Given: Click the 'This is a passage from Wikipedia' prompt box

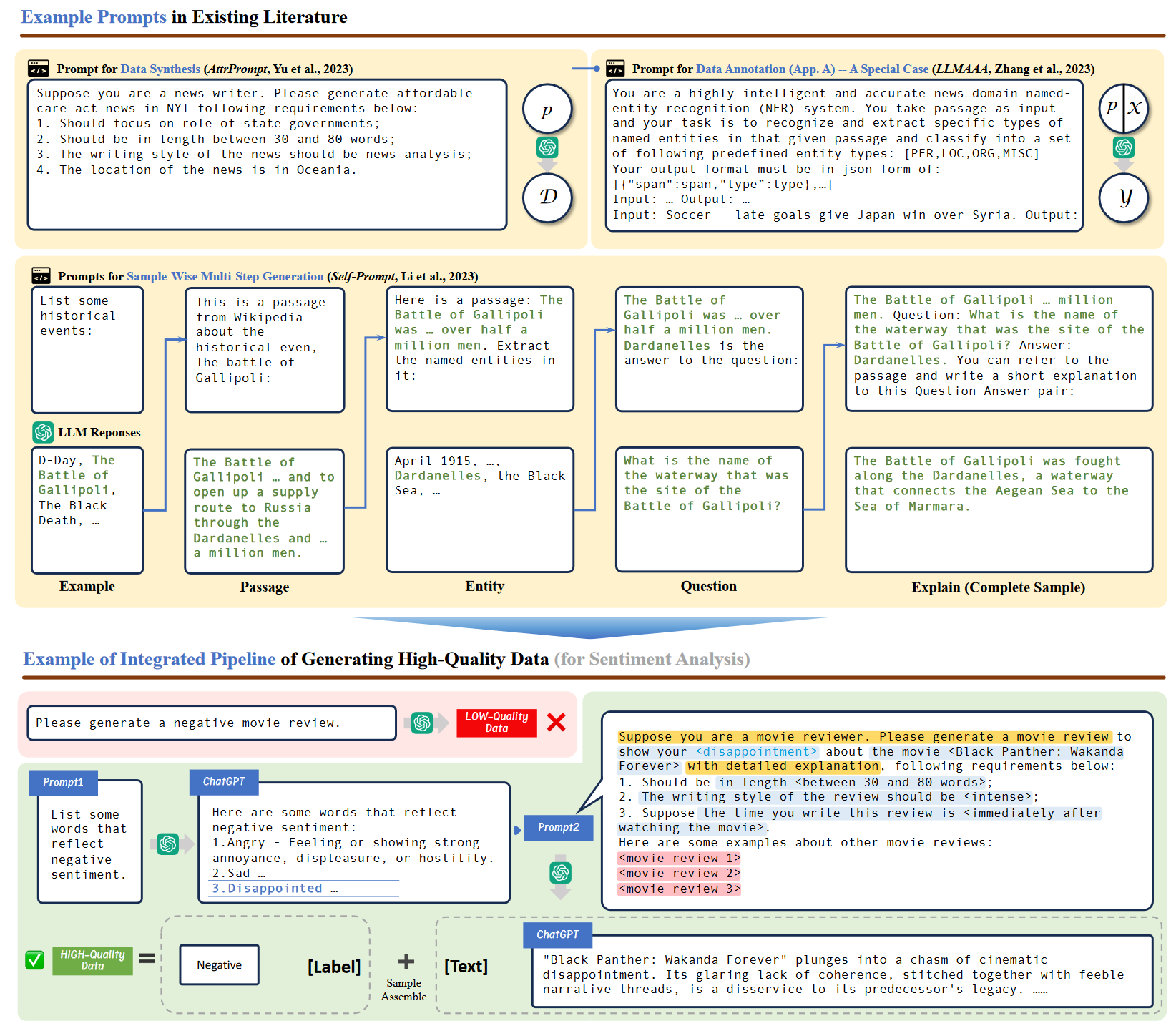Looking at the screenshot, I should (x=265, y=350).
